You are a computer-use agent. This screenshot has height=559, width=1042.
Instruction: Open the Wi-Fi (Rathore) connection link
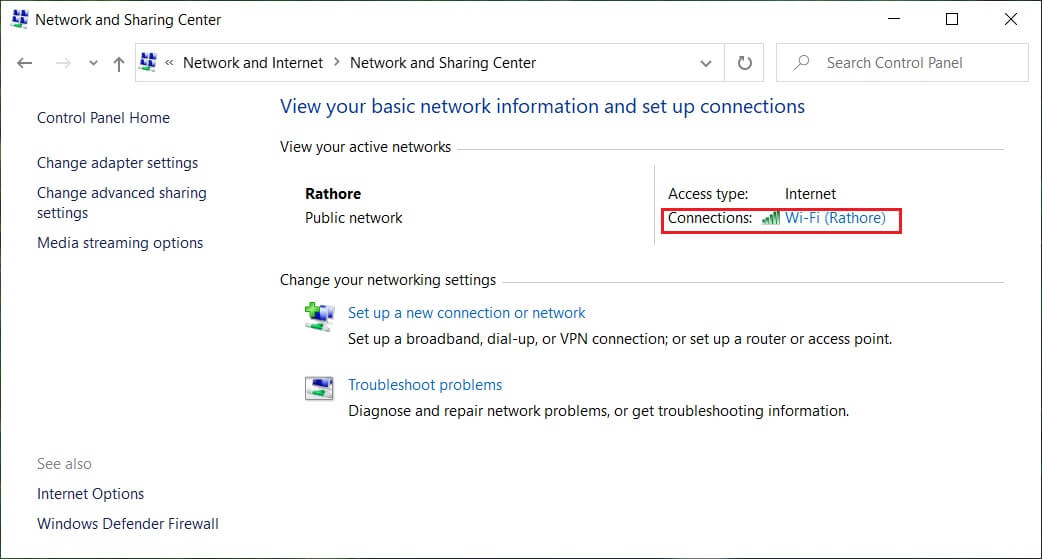[835, 218]
